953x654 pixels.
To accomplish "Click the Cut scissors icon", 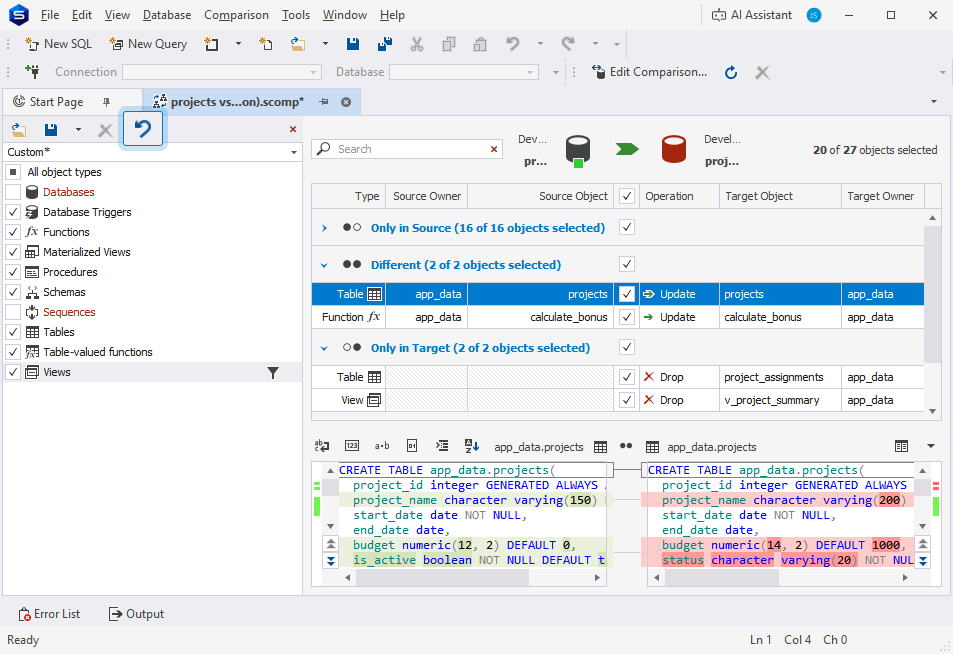I will point(417,44).
